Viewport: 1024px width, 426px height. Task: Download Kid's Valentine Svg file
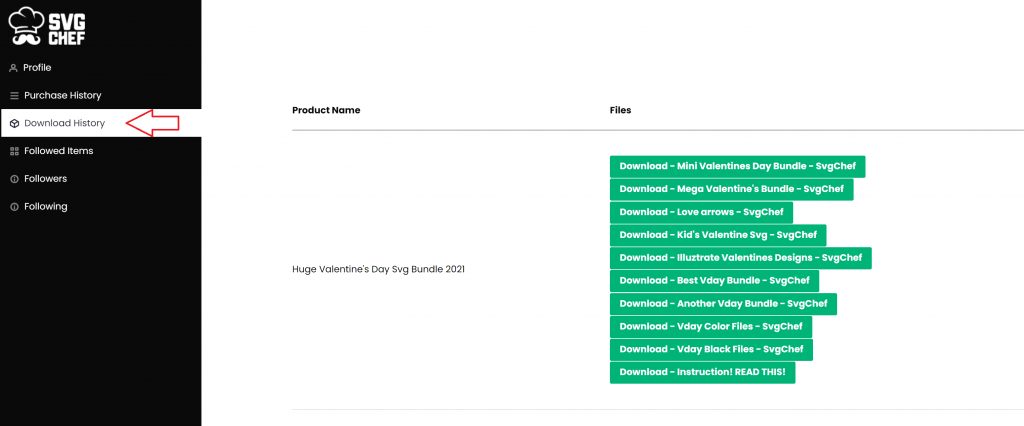point(718,235)
